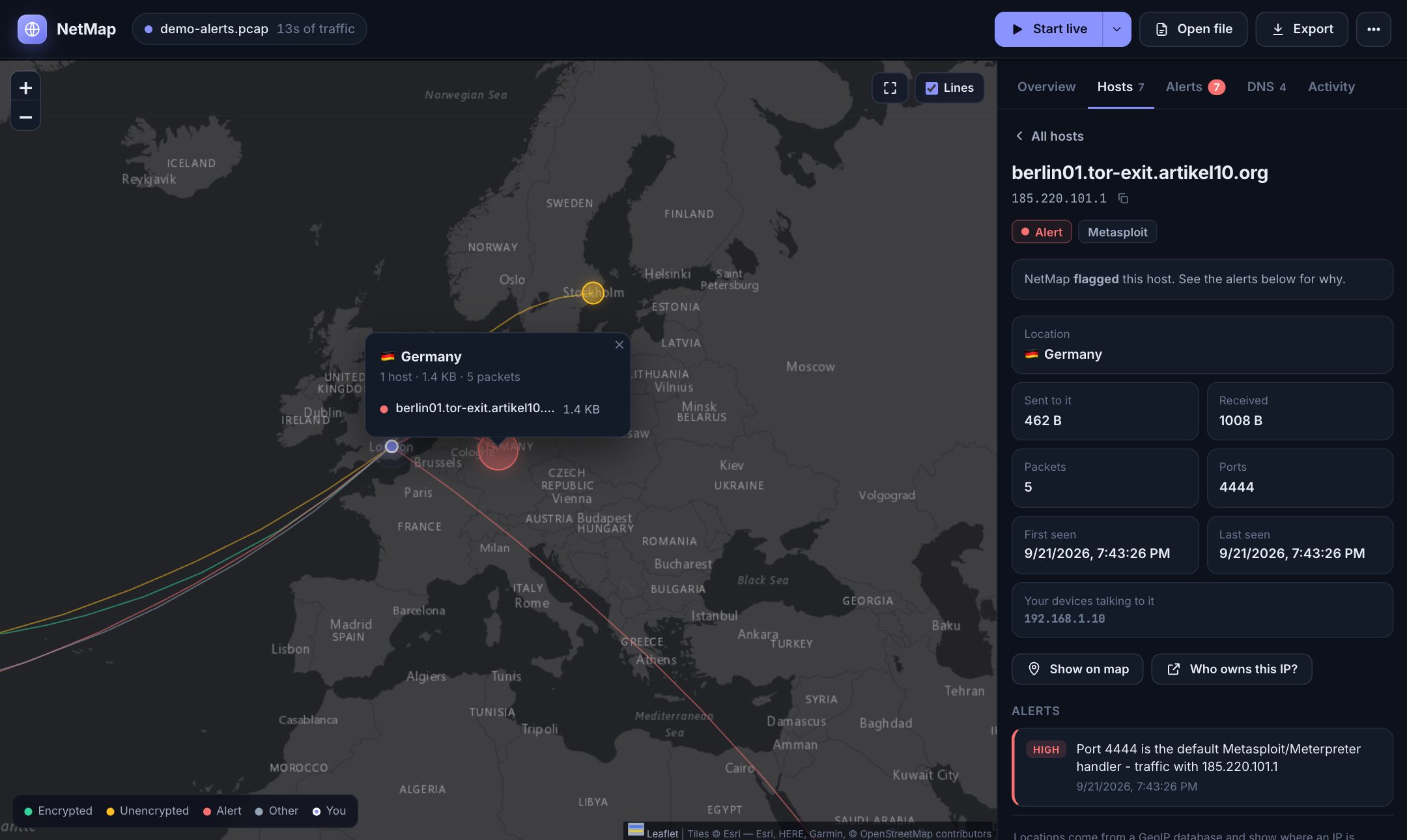Open the Alerts tab
The image size is (1407, 840).
click(1195, 87)
